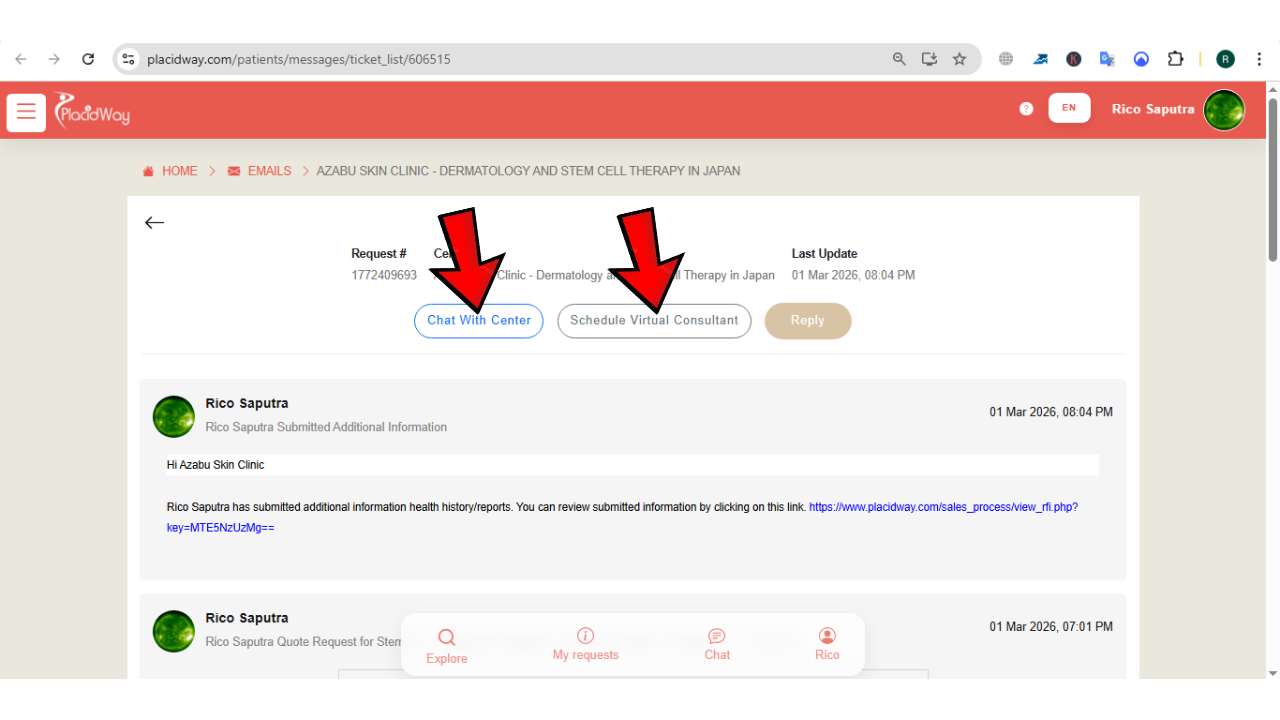Viewport: 1280px width, 720px height.
Task: Click Rico Saputra's profile avatar in header
Action: pyautogui.click(x=1224, y=110)
